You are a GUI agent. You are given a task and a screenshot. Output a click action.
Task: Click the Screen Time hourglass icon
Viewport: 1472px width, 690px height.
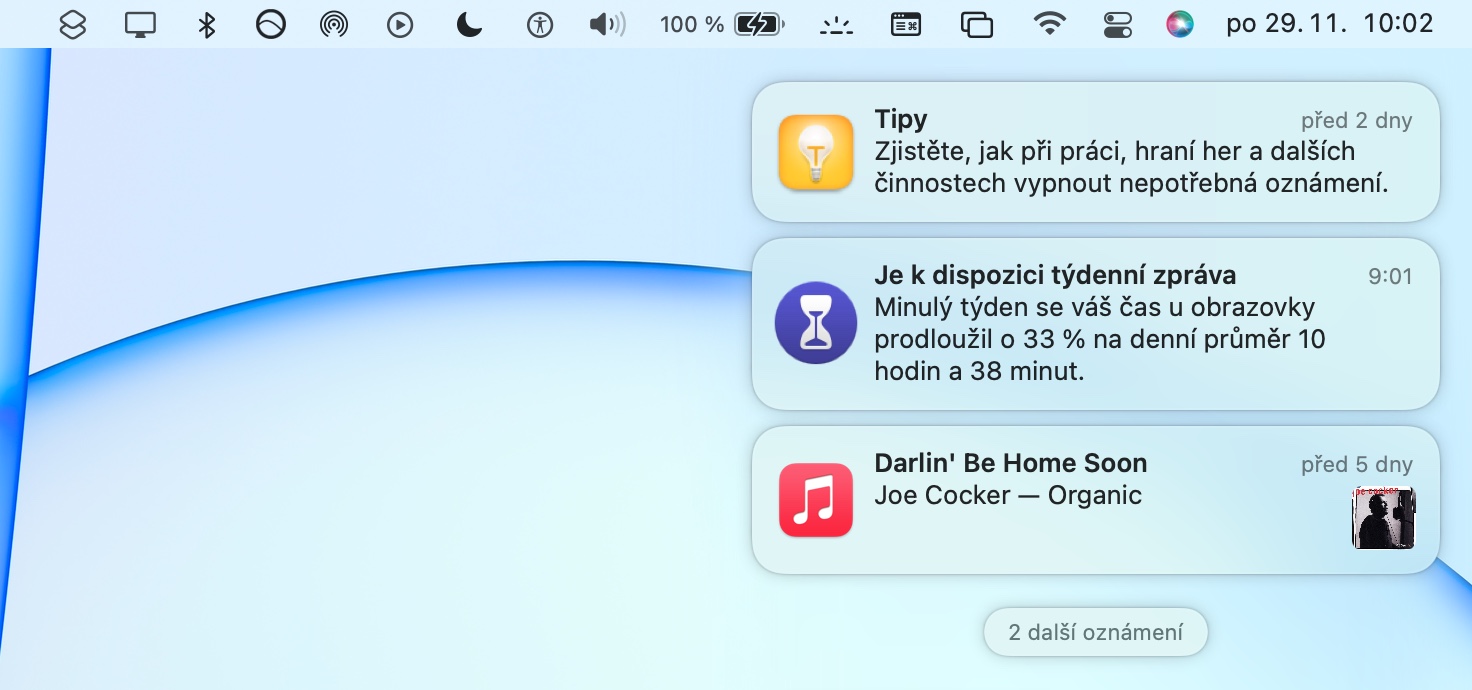pos(815,323)
